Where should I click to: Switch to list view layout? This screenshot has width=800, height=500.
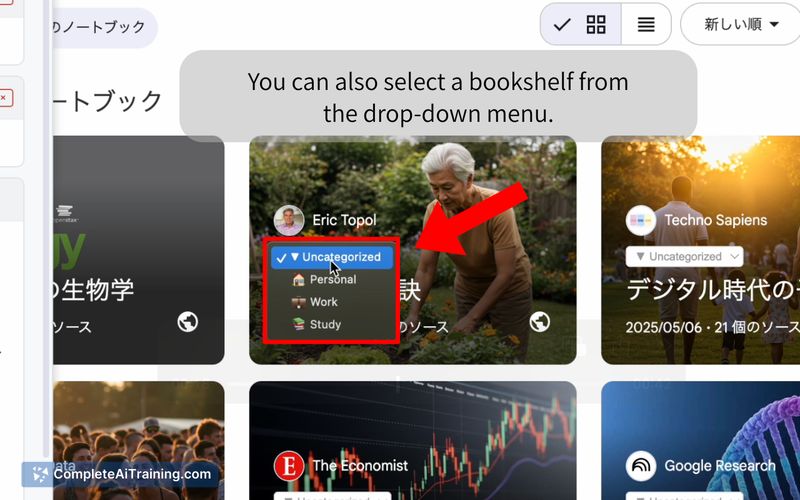tap(646, 24)
